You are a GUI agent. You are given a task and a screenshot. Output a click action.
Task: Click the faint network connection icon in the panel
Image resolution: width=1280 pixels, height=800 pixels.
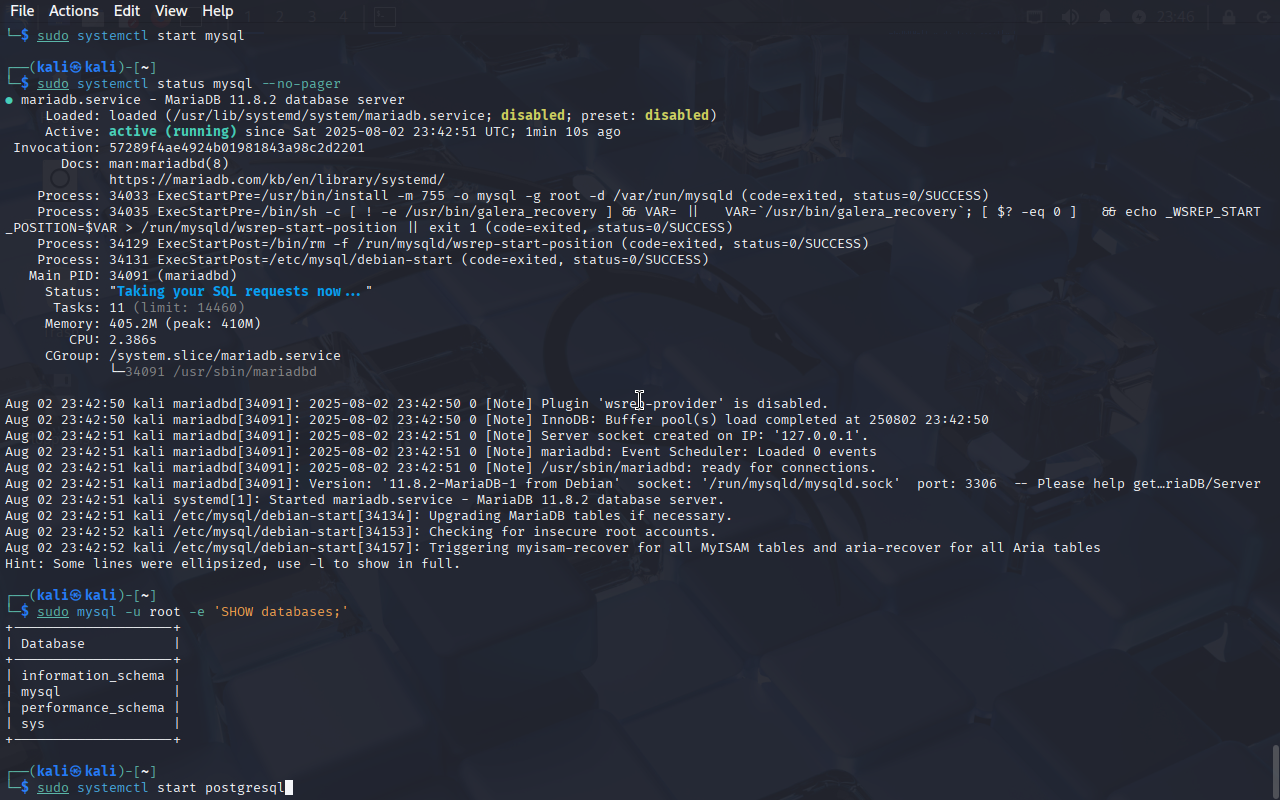(x=1035, y=17)
